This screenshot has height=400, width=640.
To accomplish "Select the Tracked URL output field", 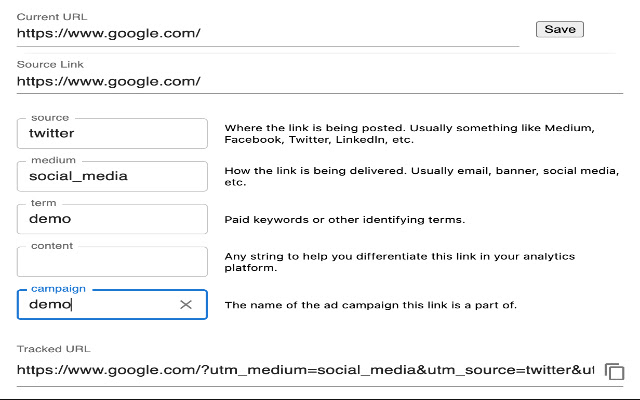I will click(x=305, y=370).
